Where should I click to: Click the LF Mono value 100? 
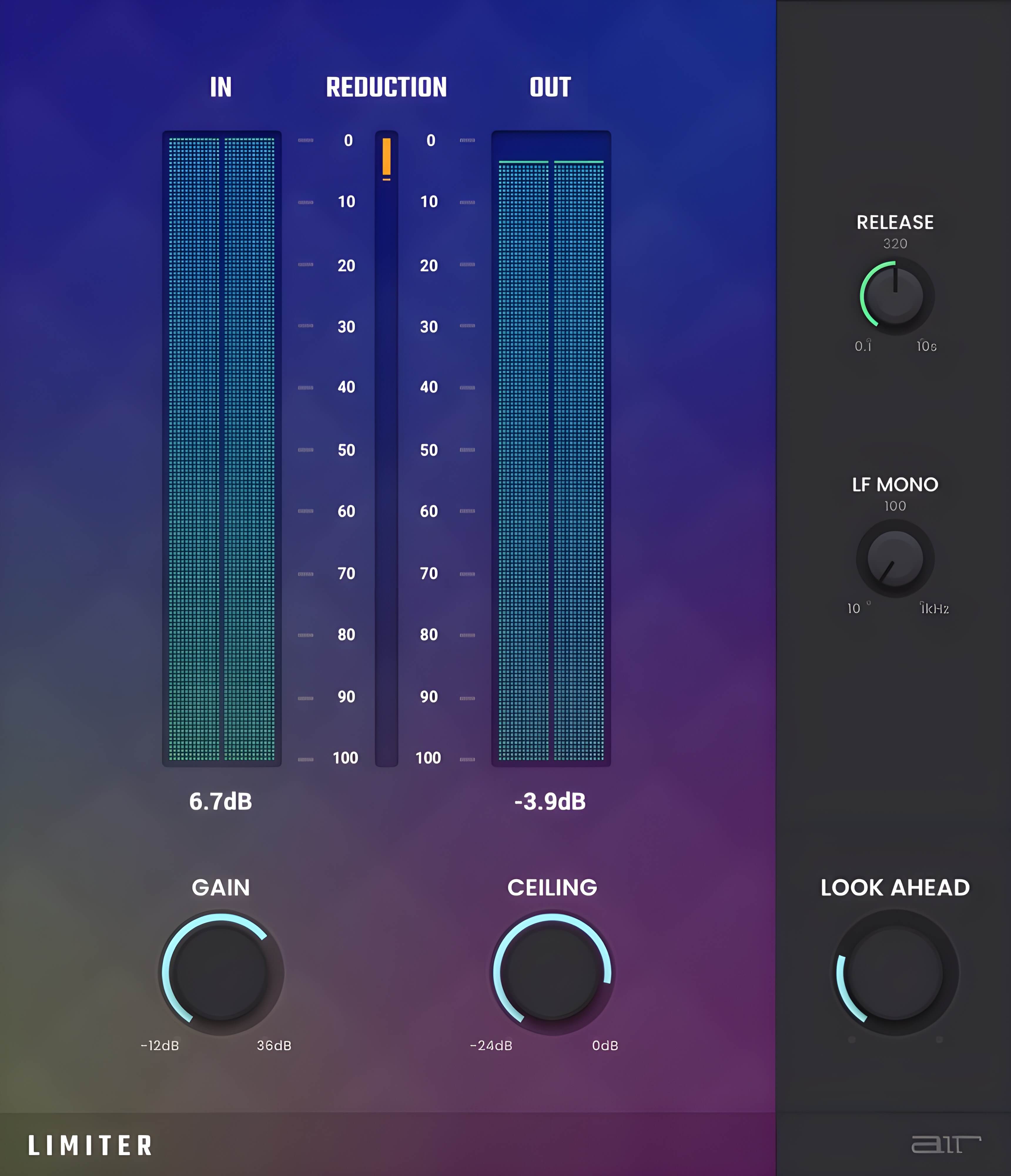tap(895, 506)
